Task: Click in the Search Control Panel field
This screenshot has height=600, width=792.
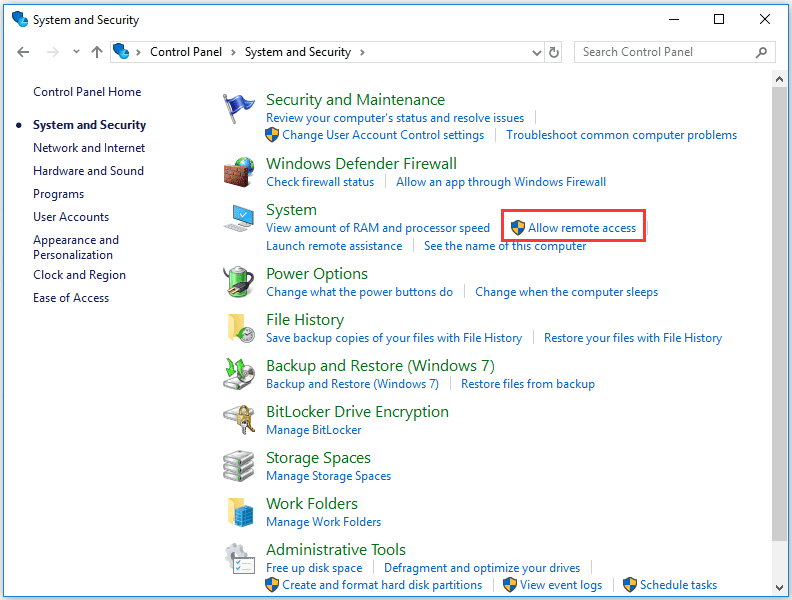Action: [665, 52]
